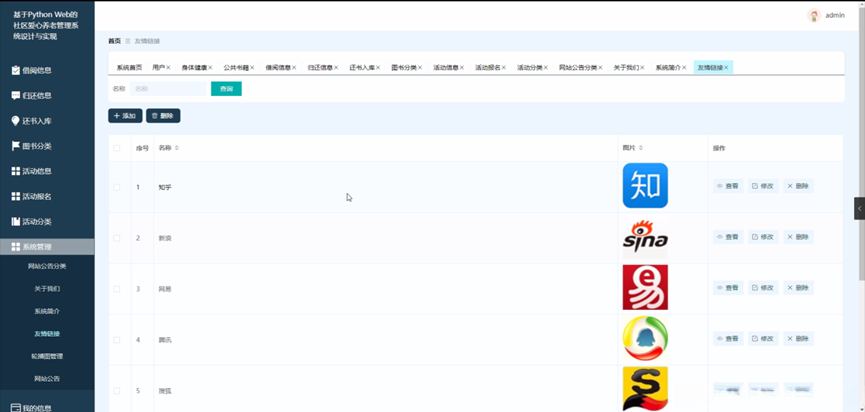Sort table by the 图片 column arrows
Screen dimensions: 865x412
[640, 148]
